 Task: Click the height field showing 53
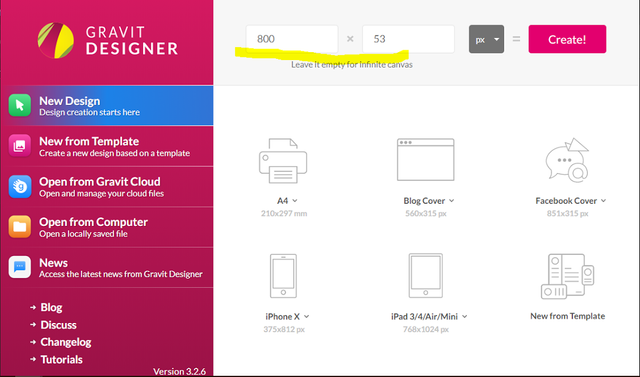(x=408, y=39)
